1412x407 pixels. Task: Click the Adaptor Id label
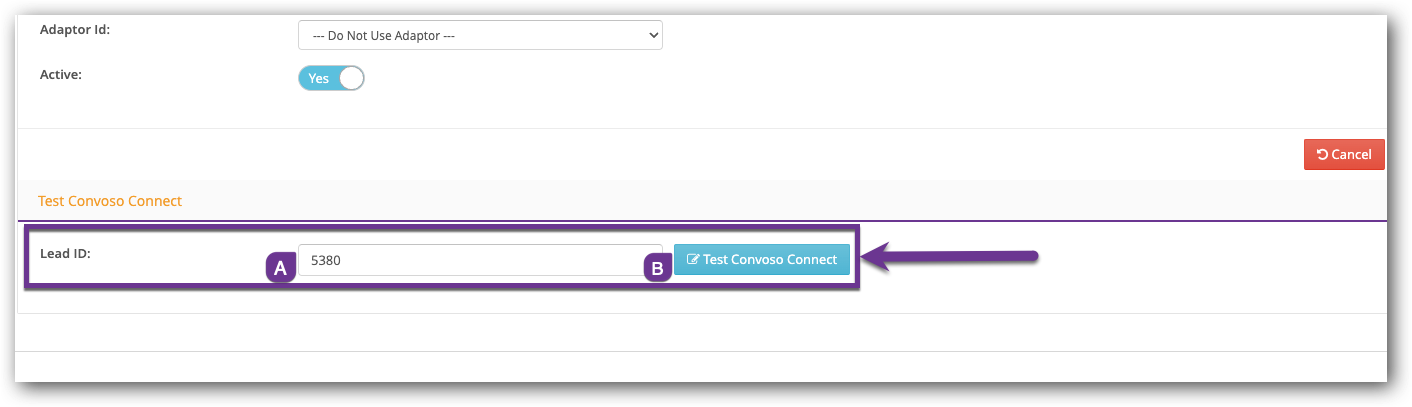pyautogui.click(x=75, y=30)
